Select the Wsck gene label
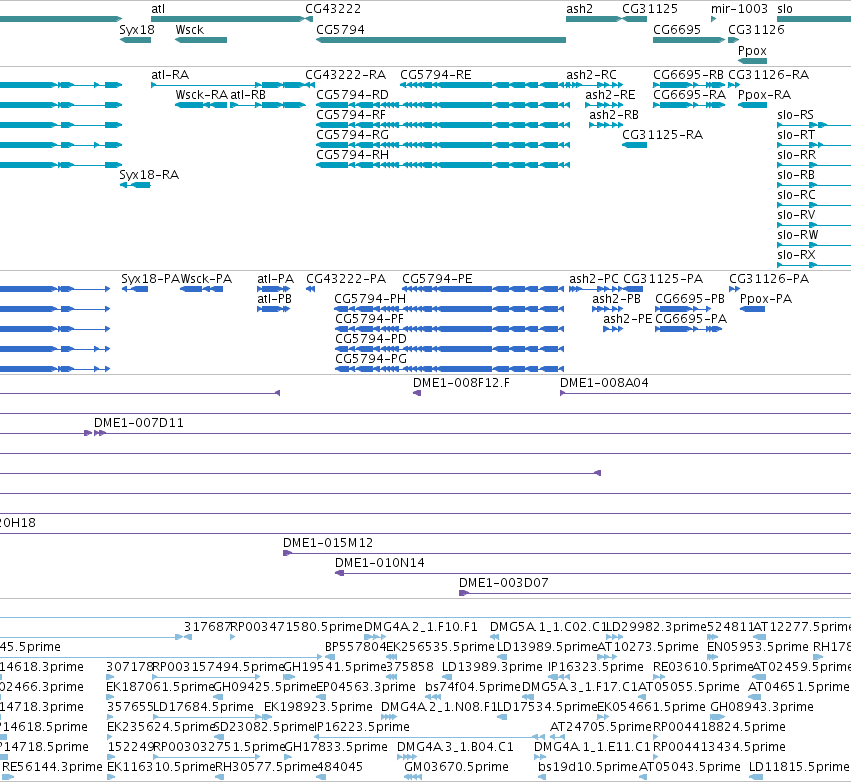 (189, 29)
